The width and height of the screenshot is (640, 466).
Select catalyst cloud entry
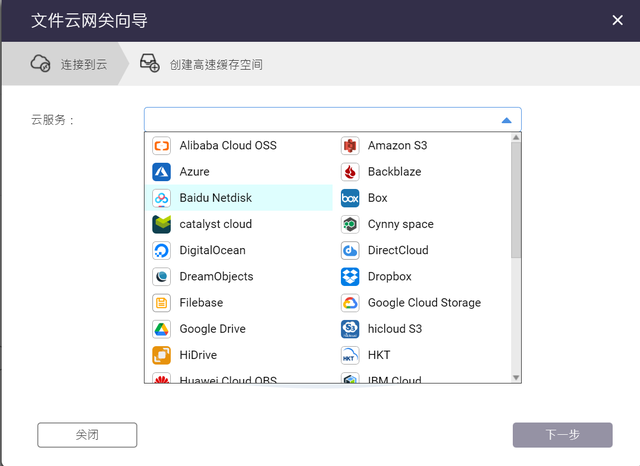pyautogui.click(x=239, y=224)
